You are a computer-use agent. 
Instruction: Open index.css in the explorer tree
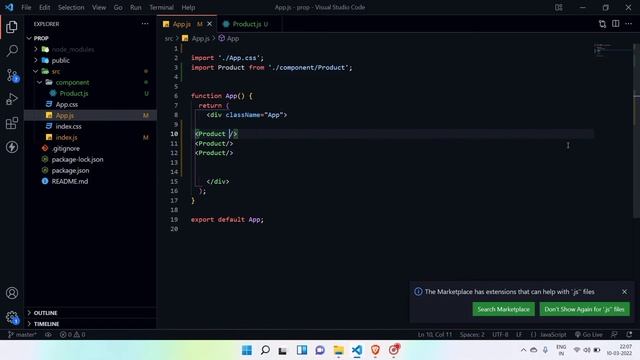pyautogui.click(x=69, y=127)
